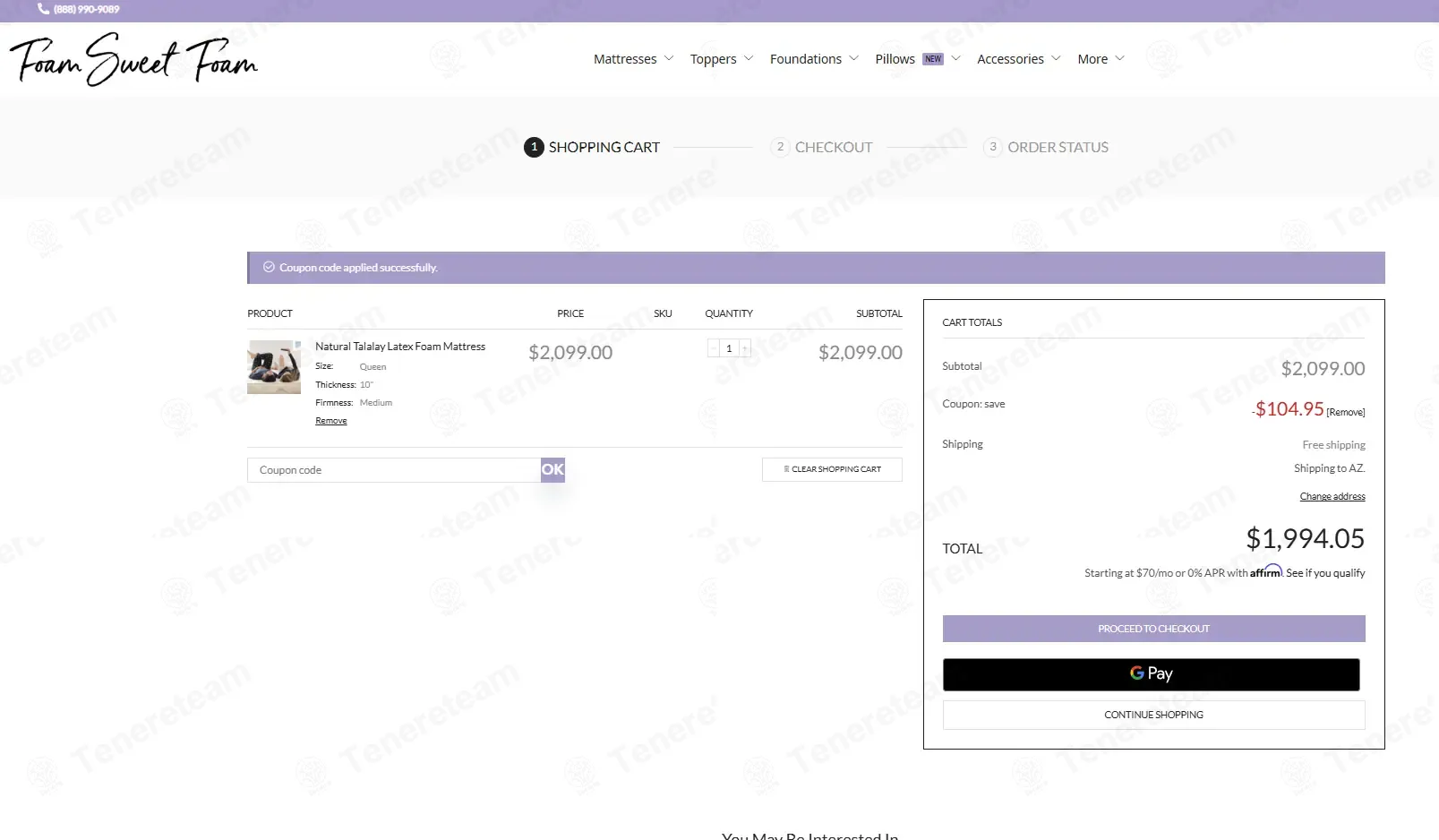1439x840 pixels.
Task: Click the Google Pay button
Action: pos(1151,674)
